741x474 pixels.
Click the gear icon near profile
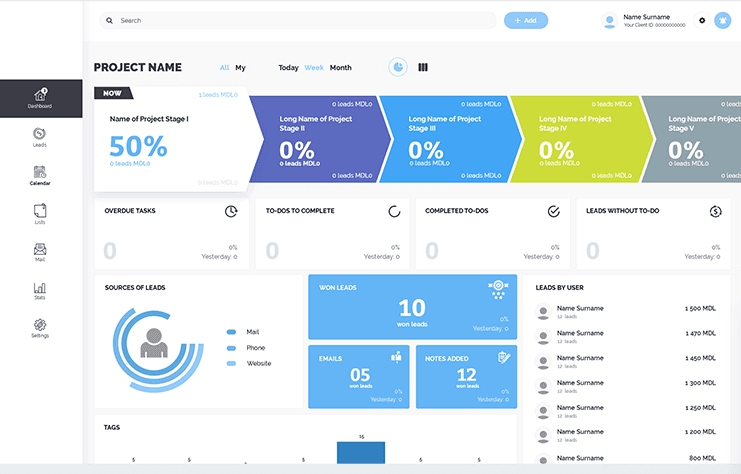[702, 20]
